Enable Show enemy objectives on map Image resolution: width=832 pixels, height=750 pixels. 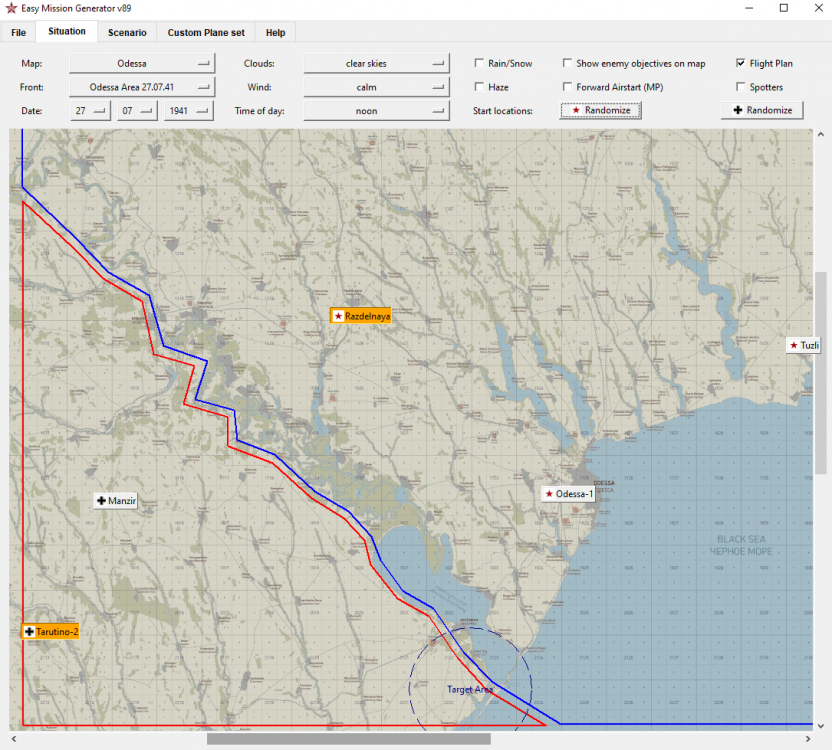(x=568, y=63)
